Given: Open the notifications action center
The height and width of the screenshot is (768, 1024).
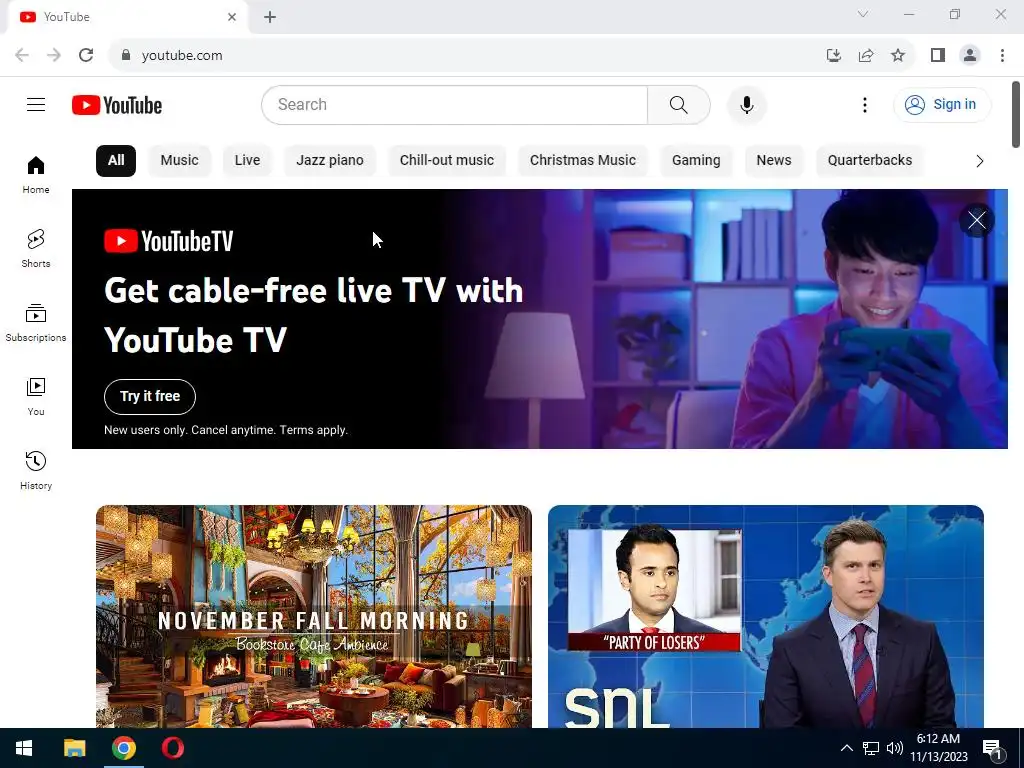Looking at the screenshot, I should (993, 749).
